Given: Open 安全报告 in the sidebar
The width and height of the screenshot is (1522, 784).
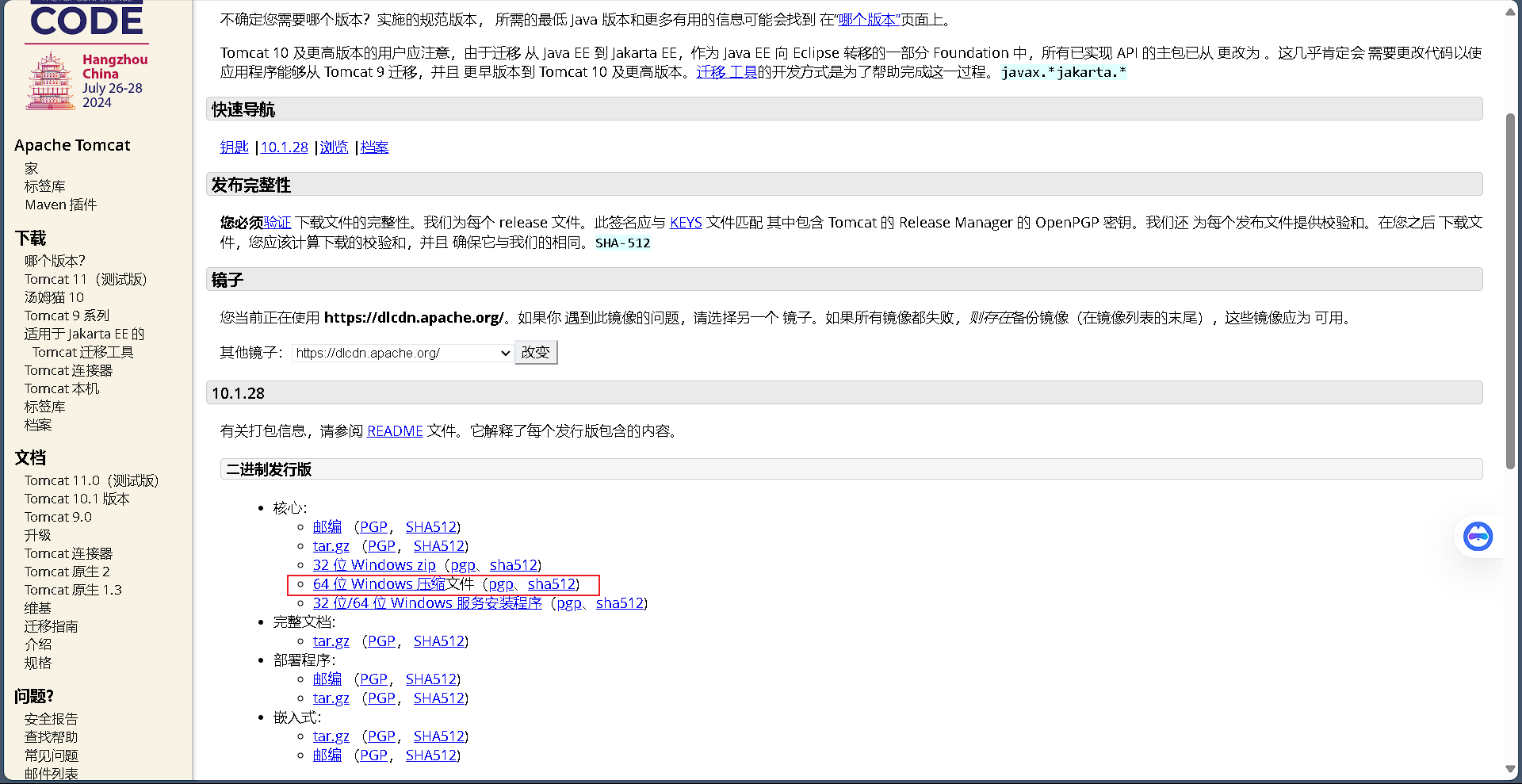Looking at the screenshot, I should pos(52,720).
